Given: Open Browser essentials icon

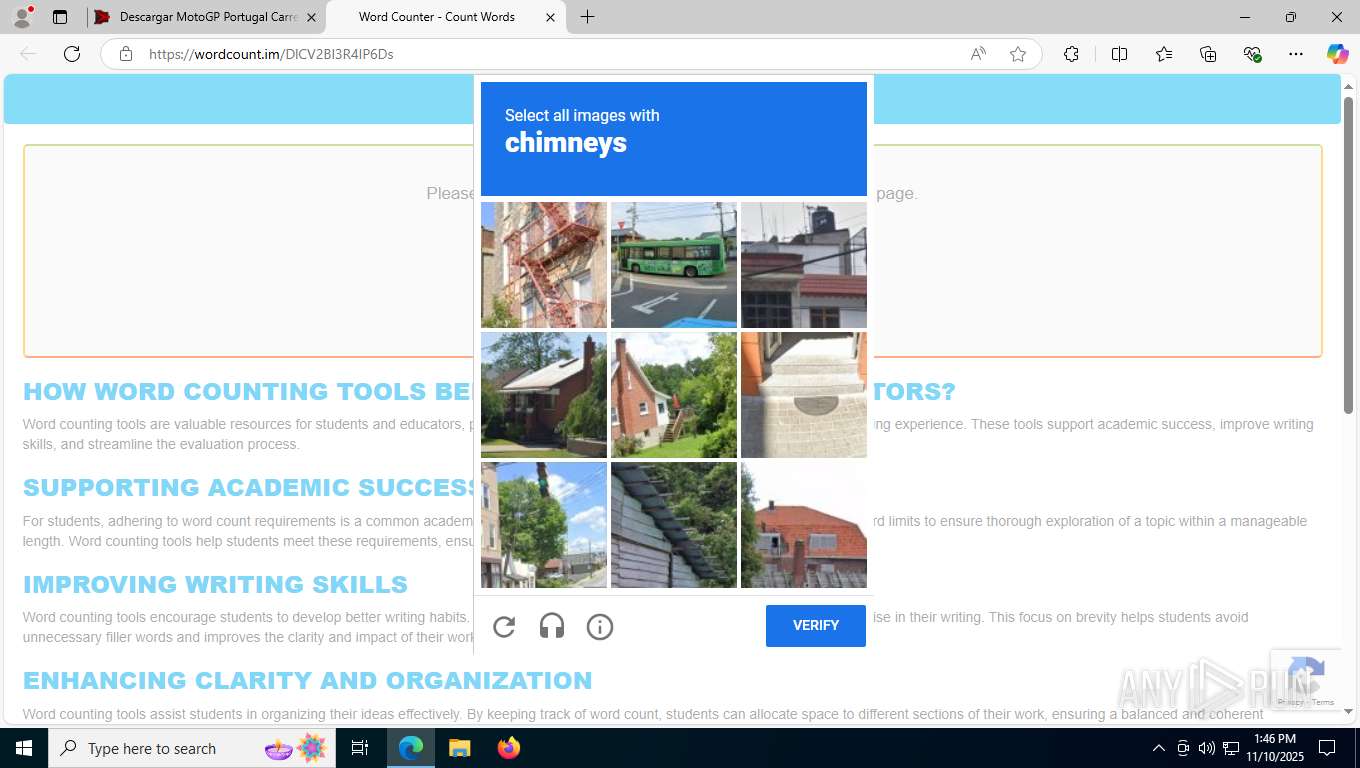Looking at the screenshot, I should (x=1252, y=54).
